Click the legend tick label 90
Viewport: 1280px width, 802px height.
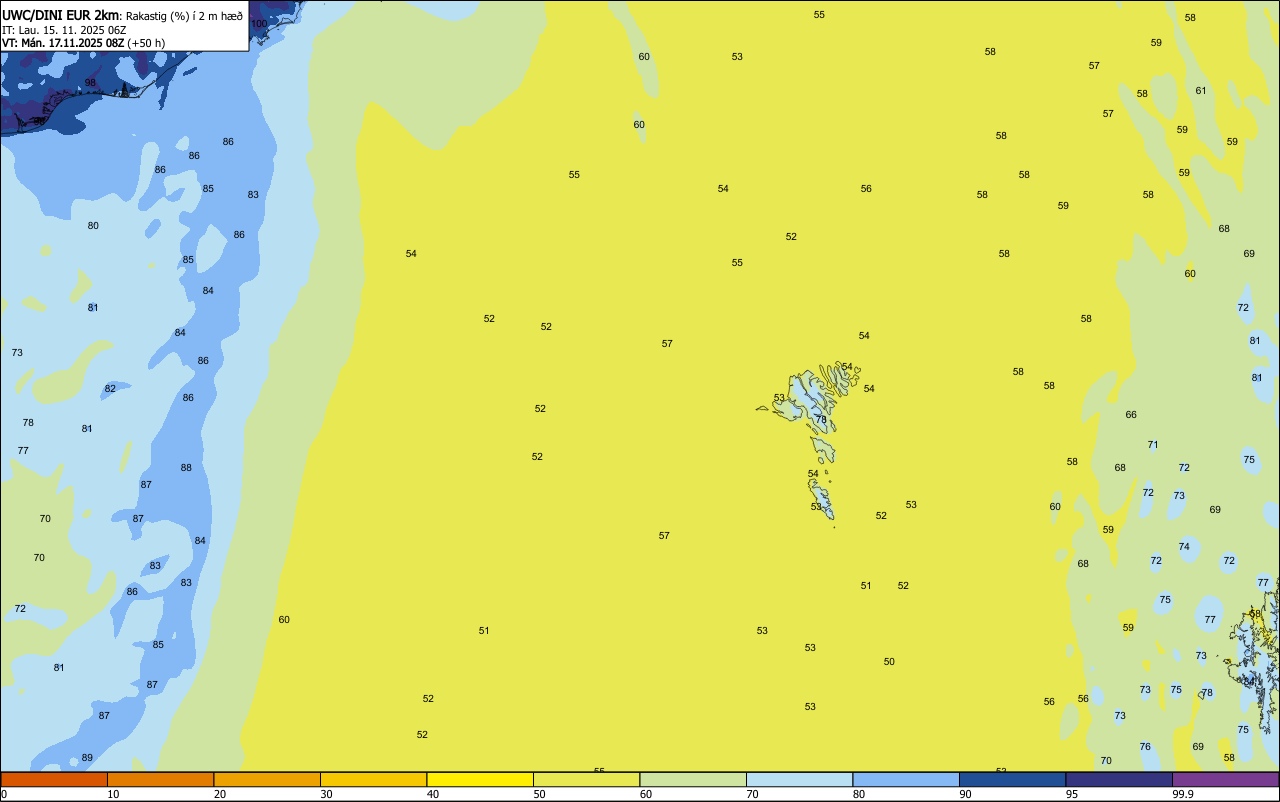pyautogui.click(x=966, y=794)
